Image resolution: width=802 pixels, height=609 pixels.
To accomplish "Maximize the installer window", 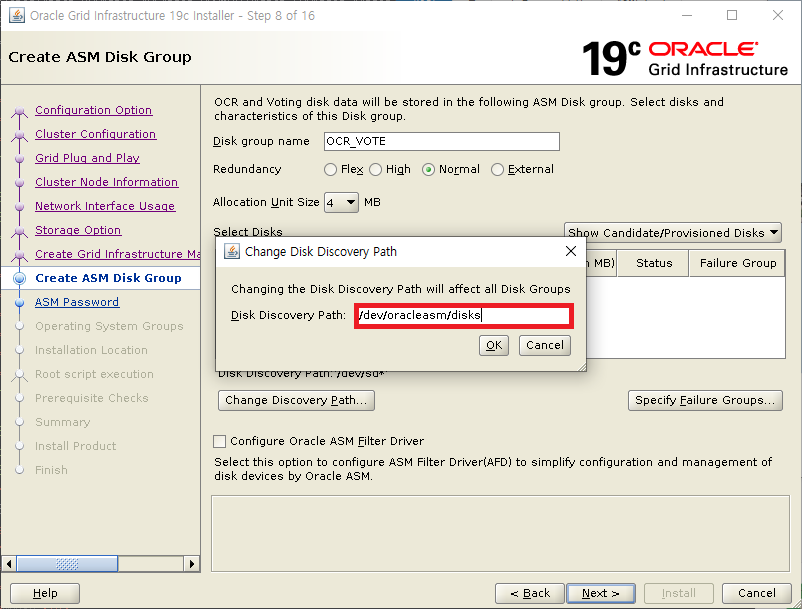I will (732, 15).
